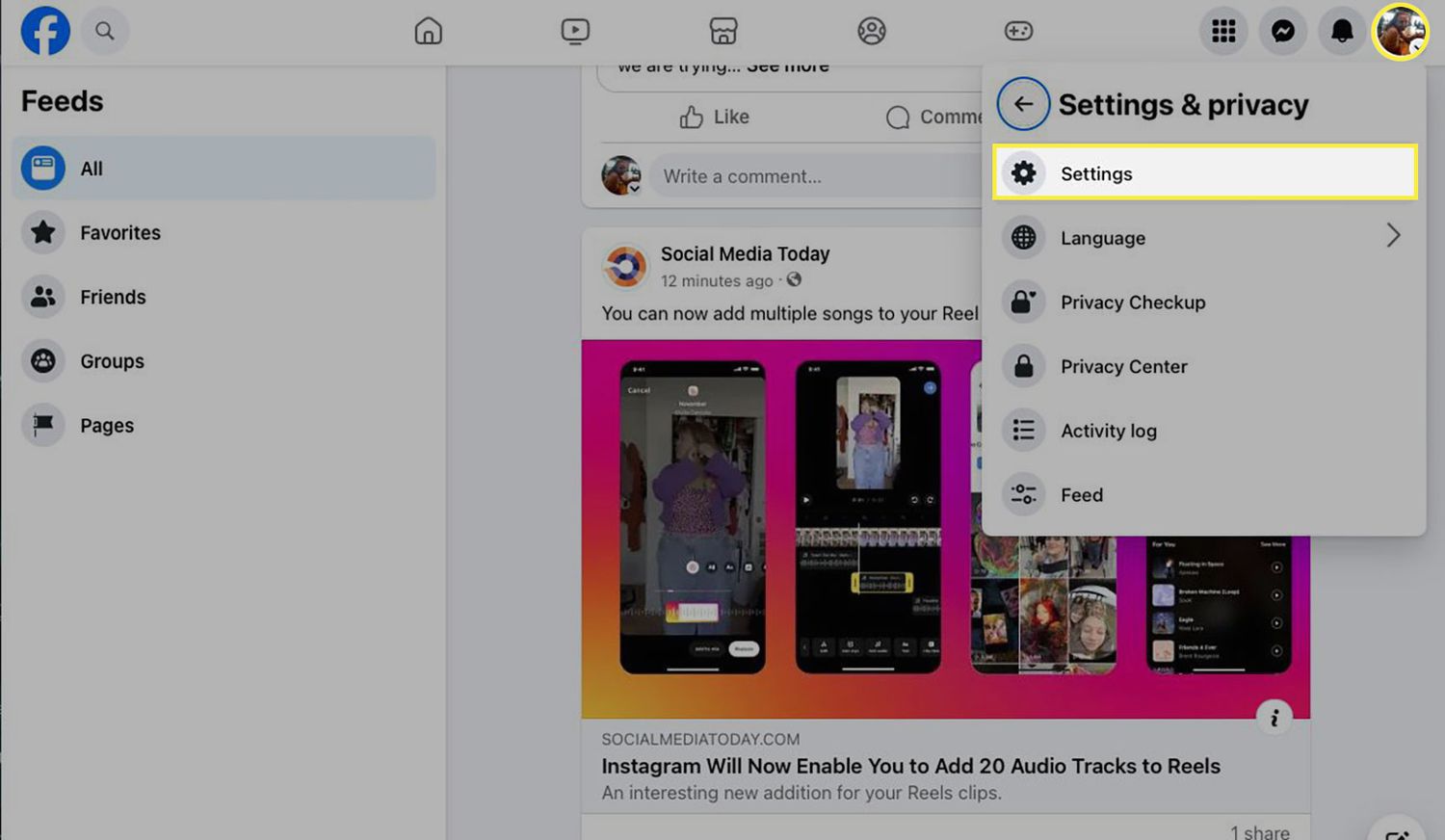Expand the Language submenu
This screenshot has width=1445, height=840.
click(x=1102, y=238)
